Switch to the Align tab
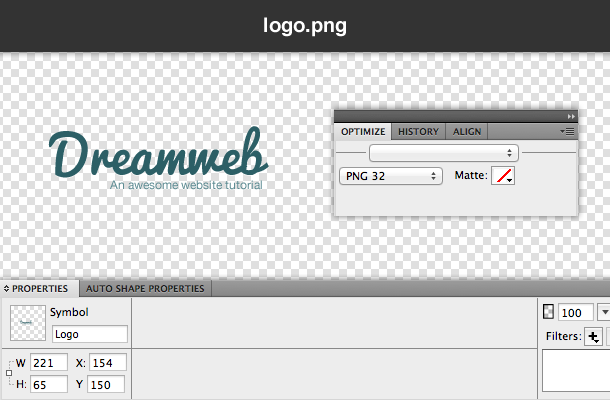610x400 pixels. click(467, 131)
